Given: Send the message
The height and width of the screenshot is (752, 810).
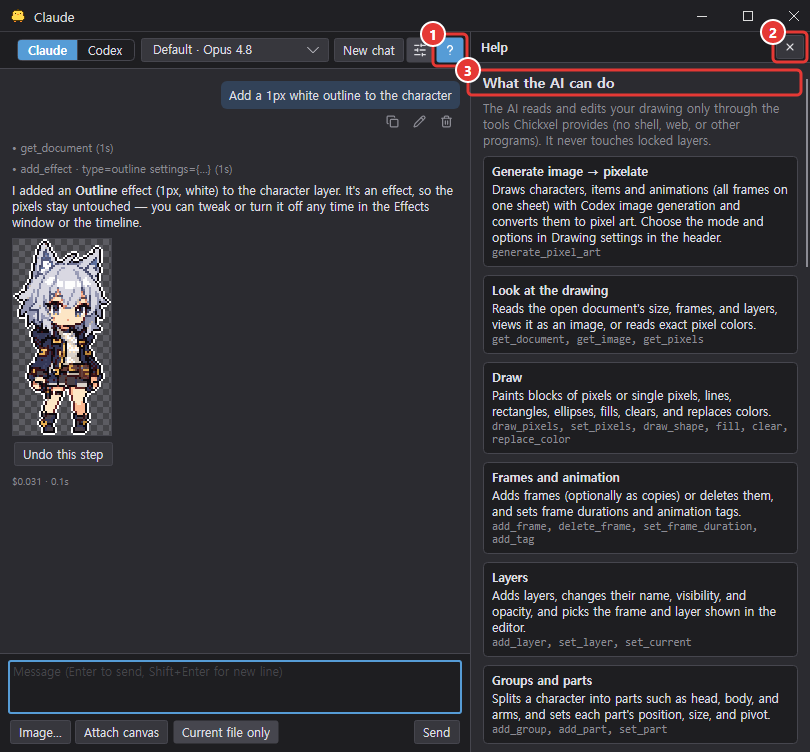Looking at the screenshot, I should tap(437, 732).
